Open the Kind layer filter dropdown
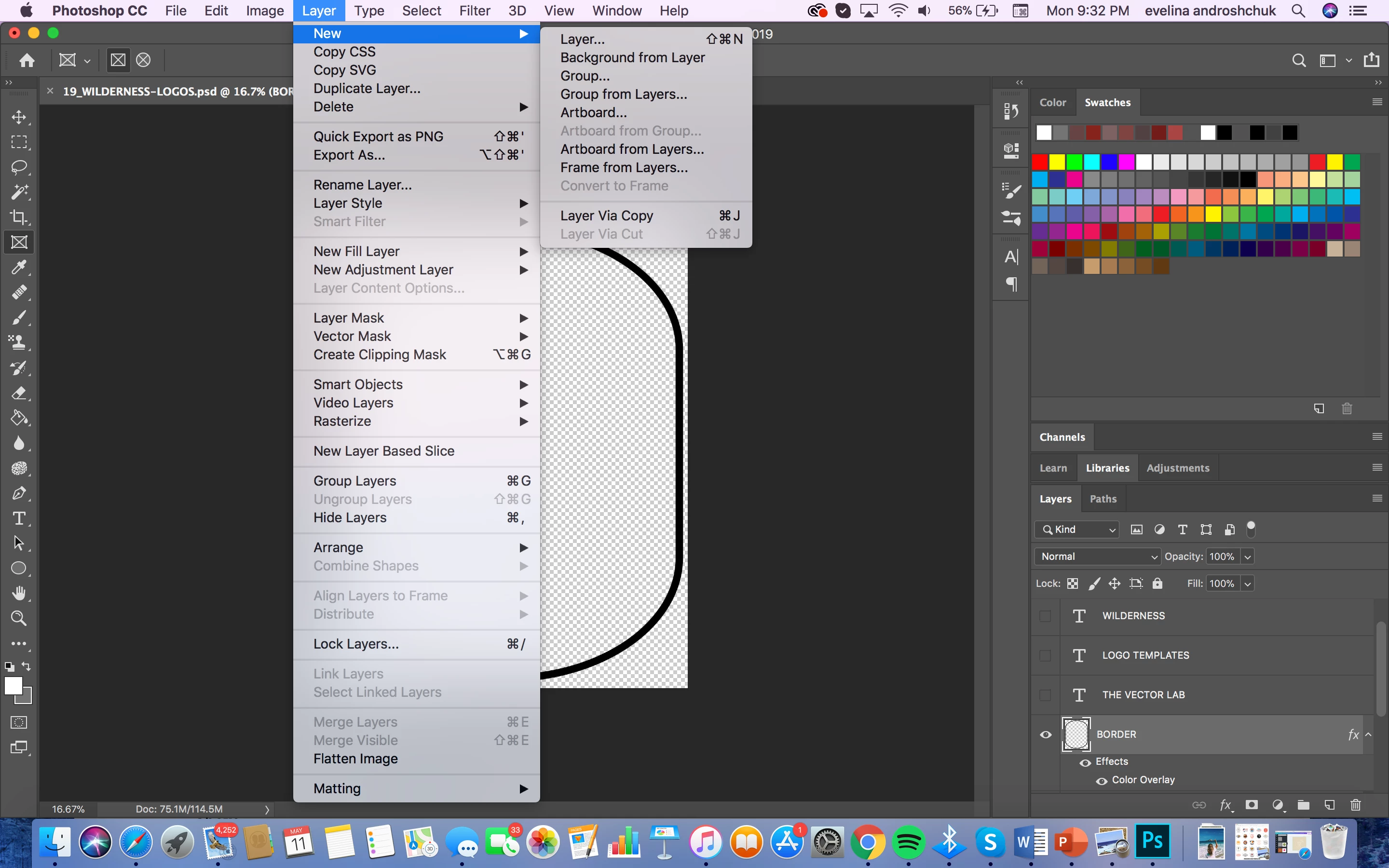The image size is (1389, 868). (x=1077, y=529)
